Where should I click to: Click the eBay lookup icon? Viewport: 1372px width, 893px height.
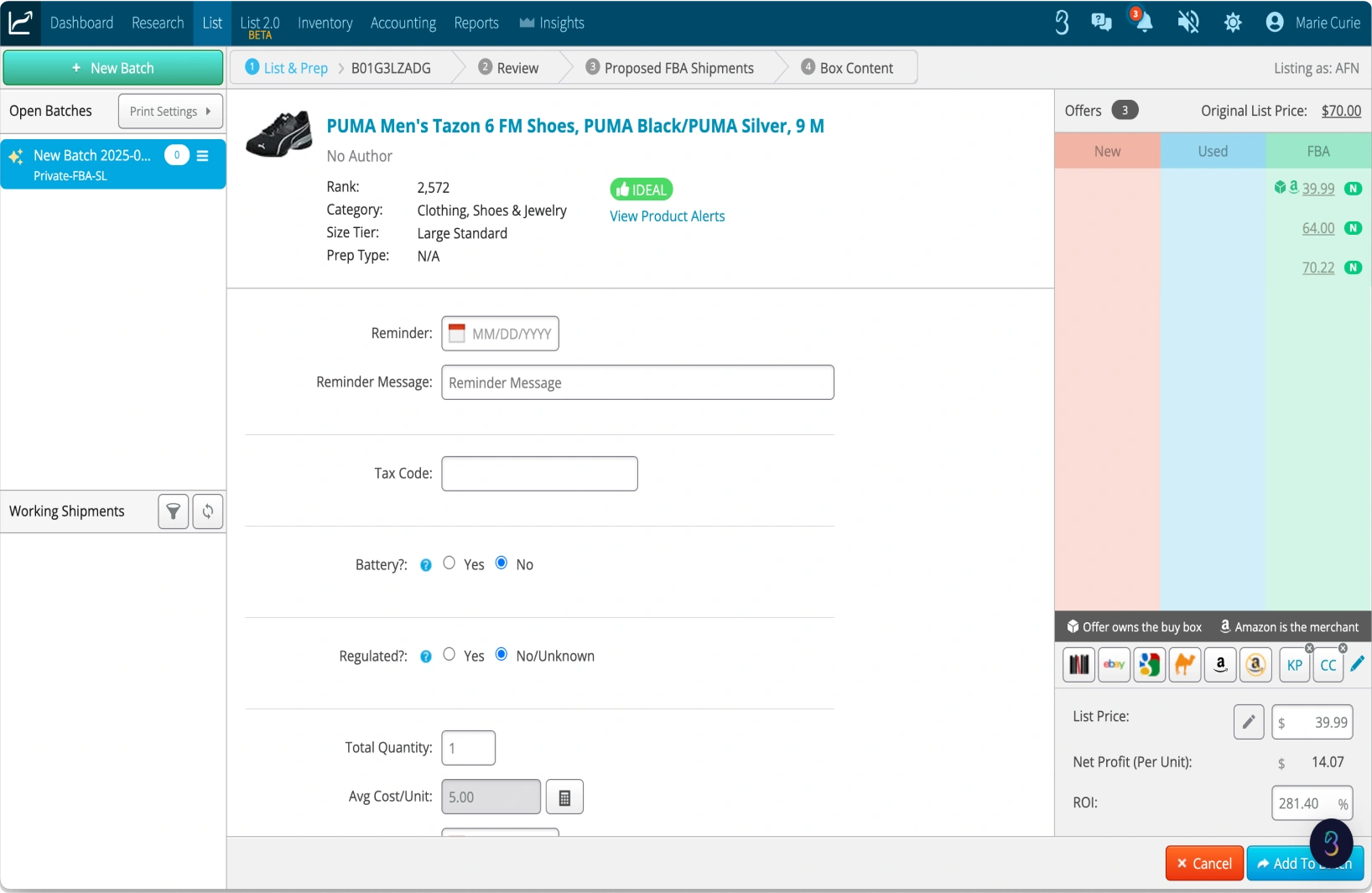click(1114, 665)
